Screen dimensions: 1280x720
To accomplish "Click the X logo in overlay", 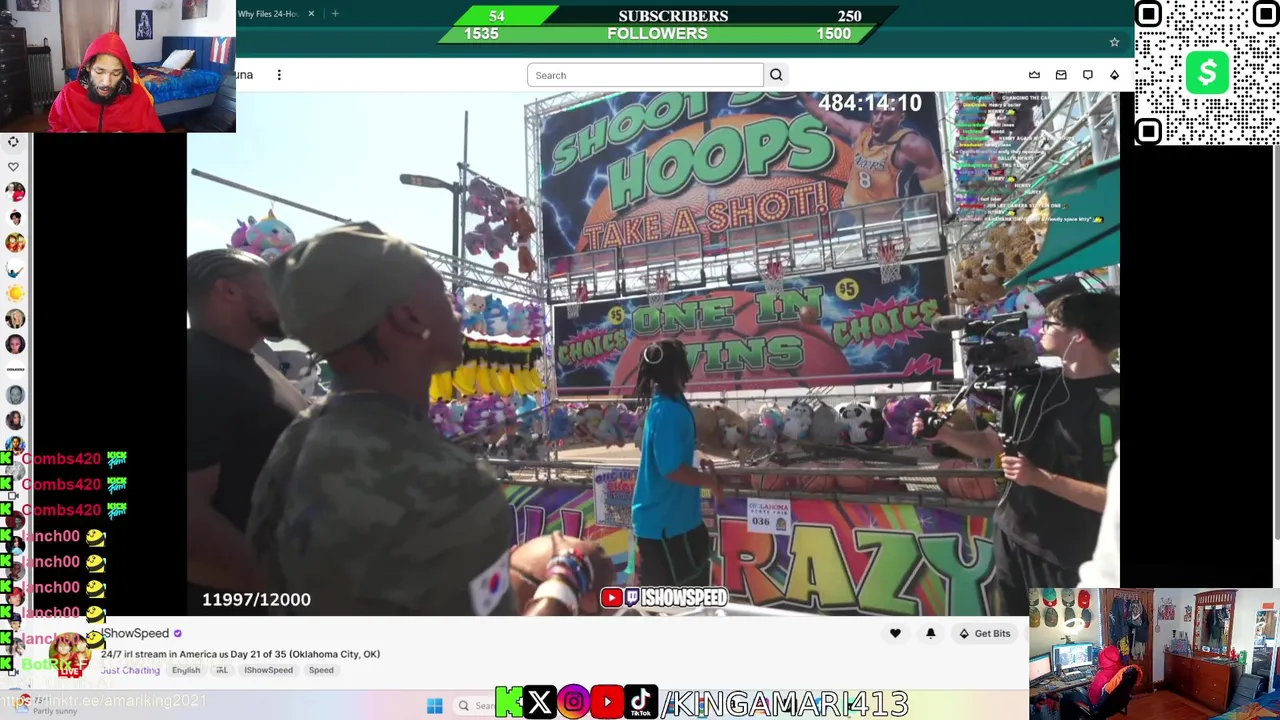I will (x=540, y=703).
